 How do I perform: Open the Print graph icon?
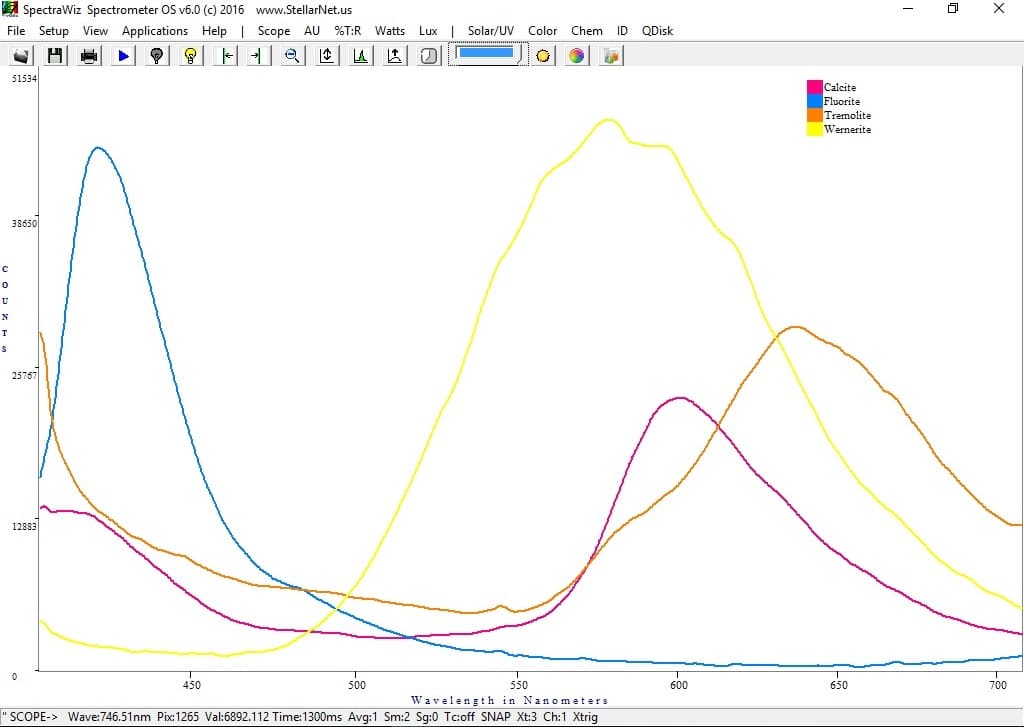pos(87,55)
